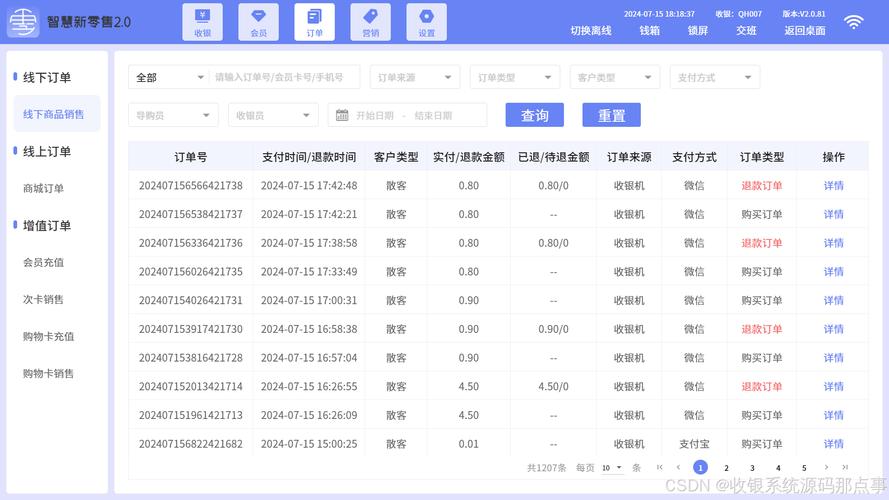Image resolution: width=889 pixels, height=500 pixels.
Task: Open 详情 for order 202407156566421738
Action: coord(833,185)
